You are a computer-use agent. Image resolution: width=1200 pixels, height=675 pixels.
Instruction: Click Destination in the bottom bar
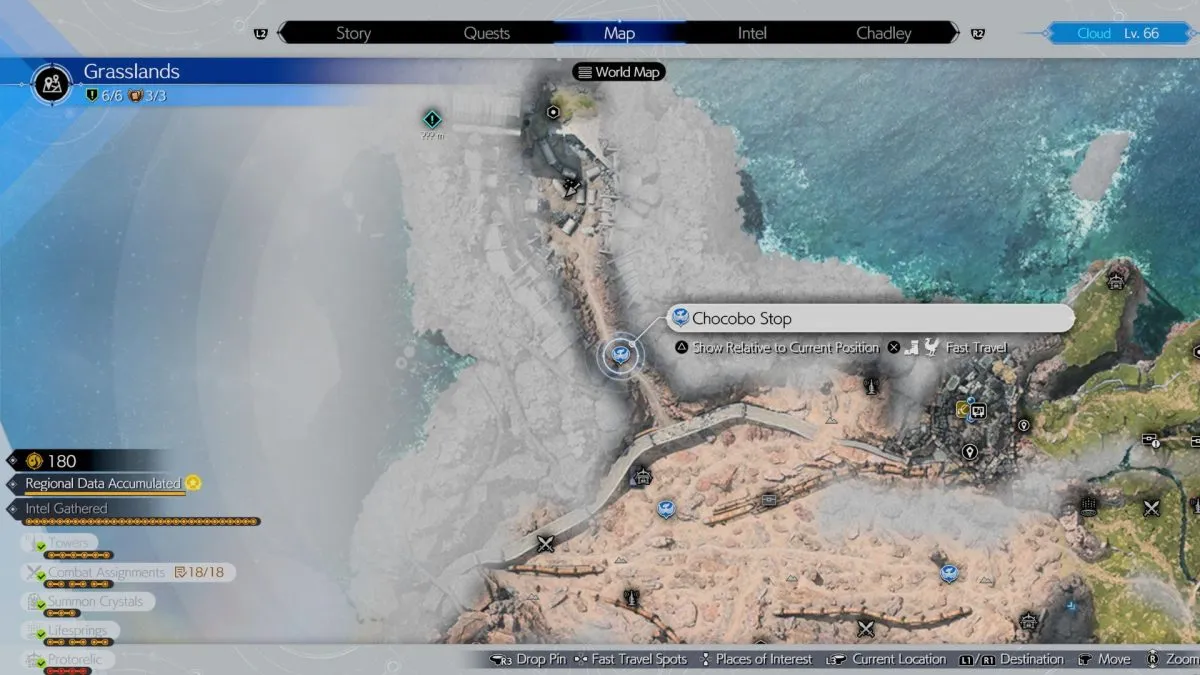pos(1011,659)
